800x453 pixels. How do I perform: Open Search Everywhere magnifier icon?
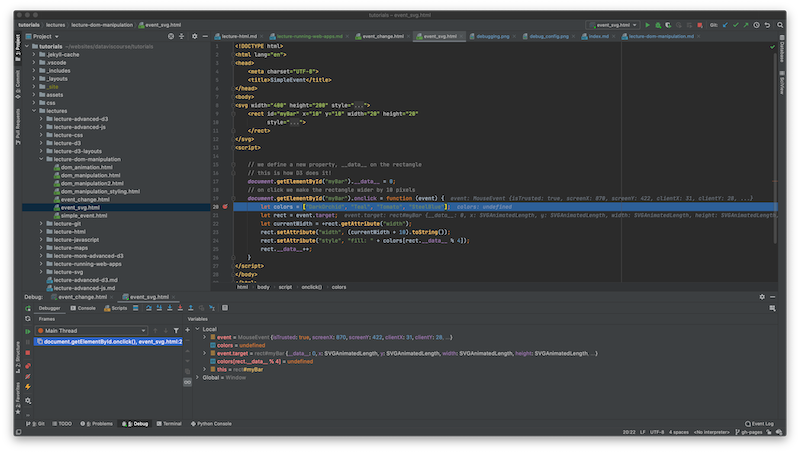point(780,25)
